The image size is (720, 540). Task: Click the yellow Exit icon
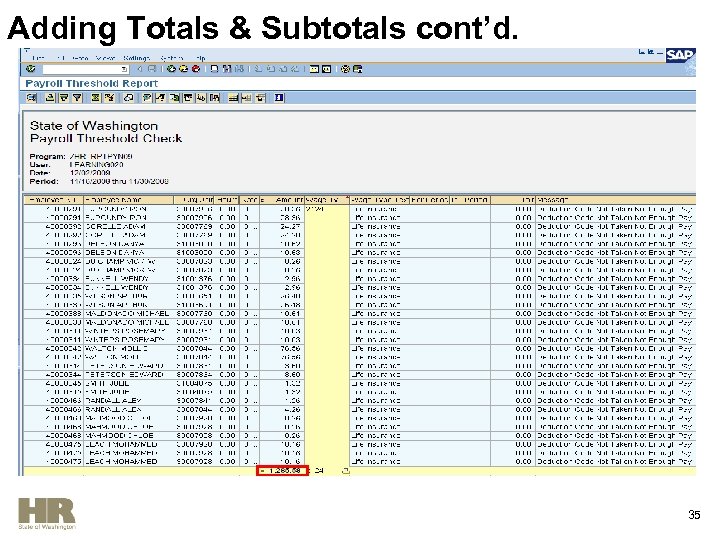pyautogui.click(x=183, y=69)
